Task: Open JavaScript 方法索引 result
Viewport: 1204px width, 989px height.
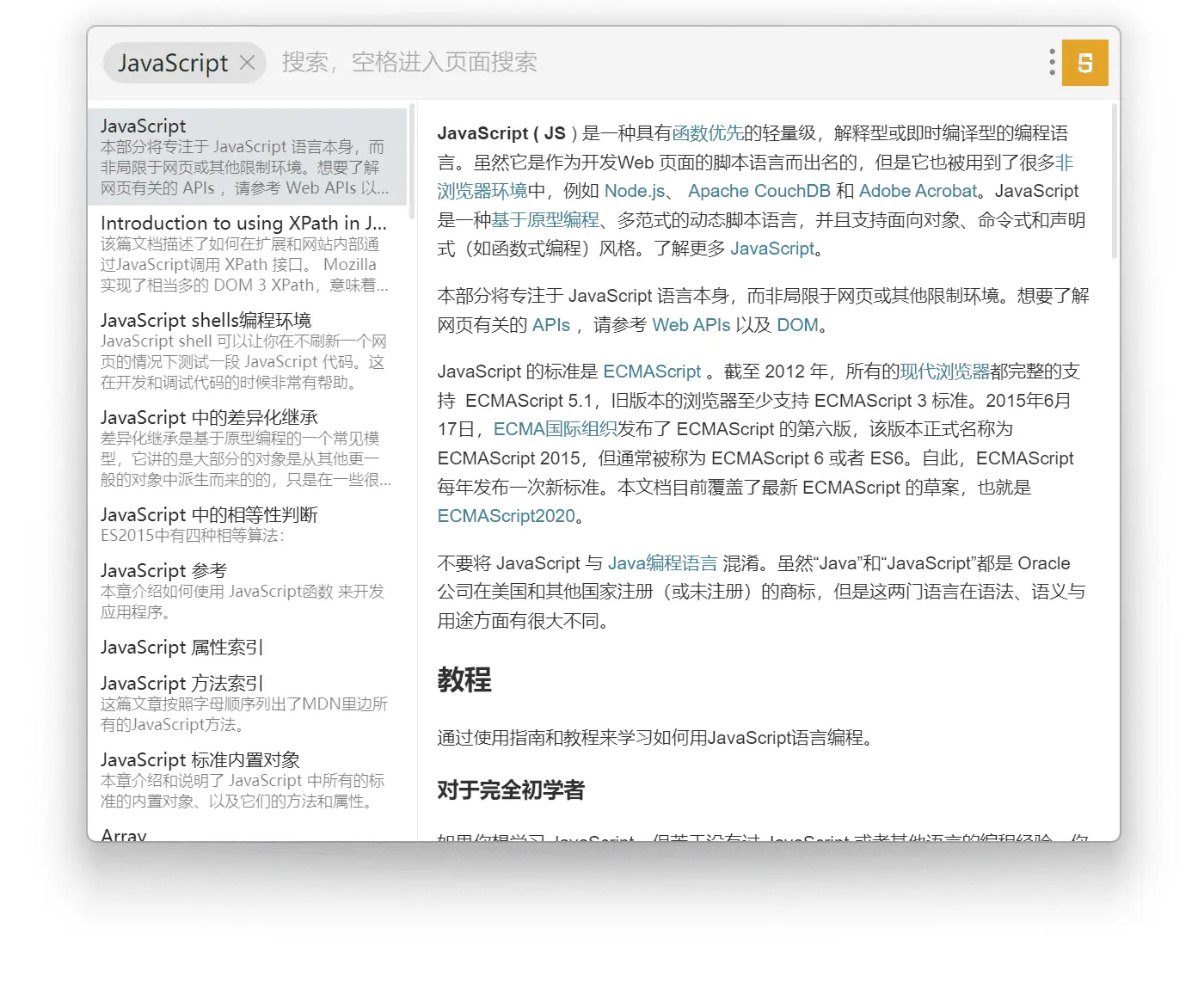Action: tap(248, 703)
